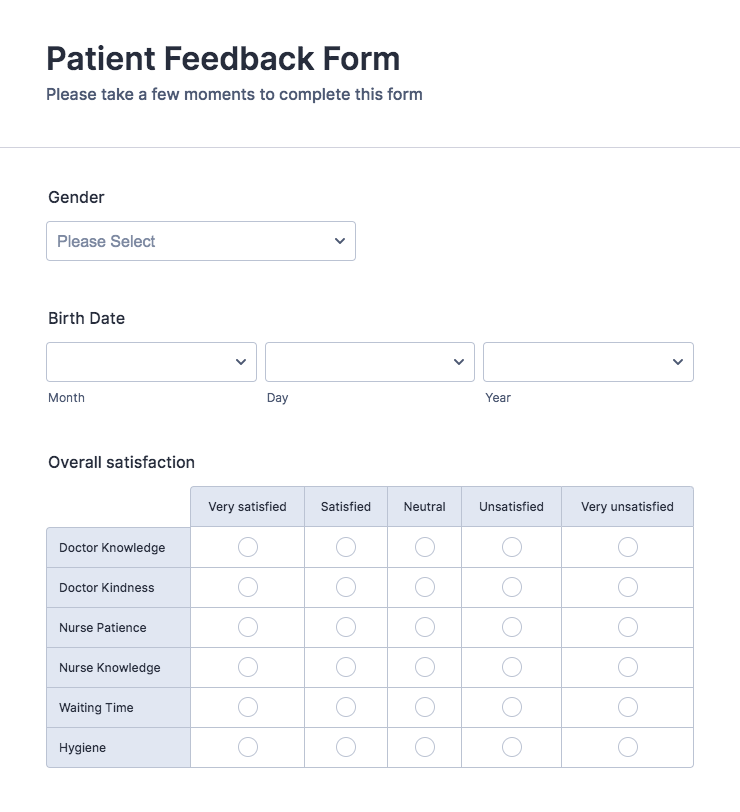The height and width of the screenshot is (812, 740).
Task: Choose Very unsatisfied for Doctor Kindness
Action: pos(627,587)
